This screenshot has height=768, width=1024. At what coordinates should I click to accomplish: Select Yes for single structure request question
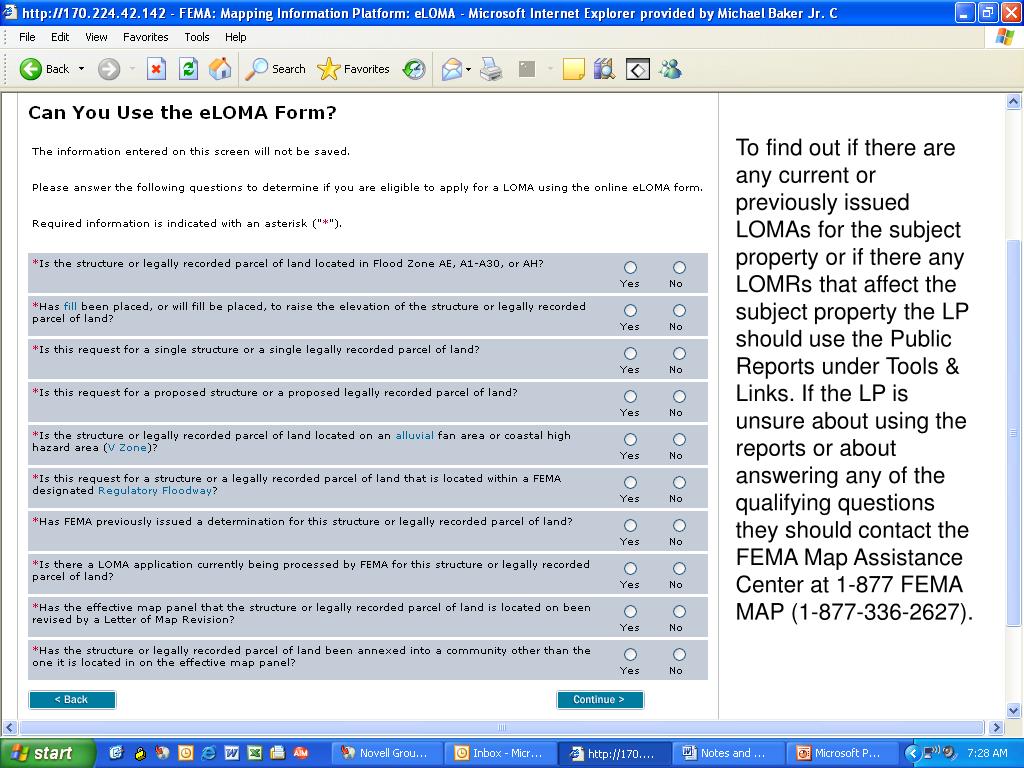pos(630,353)
